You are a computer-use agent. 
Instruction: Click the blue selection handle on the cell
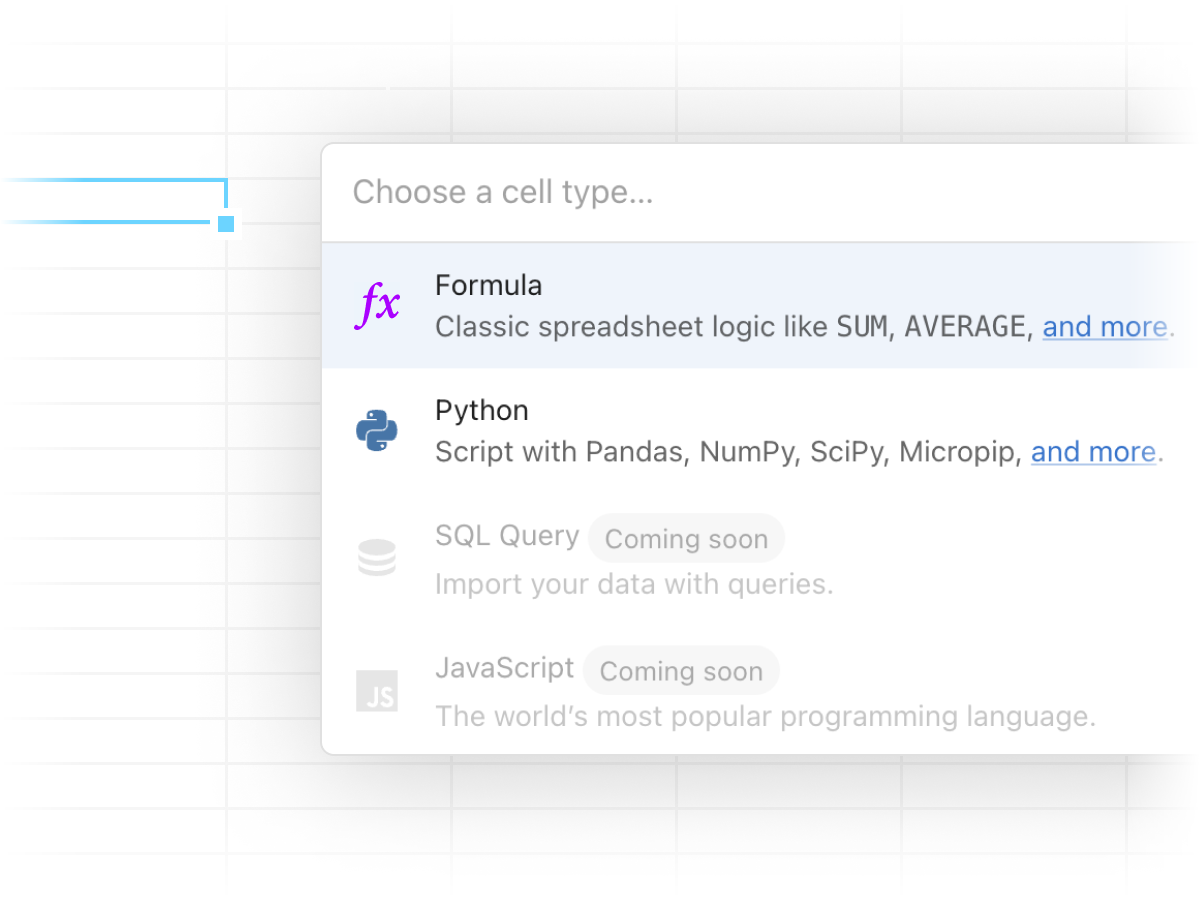pos(226,224)
